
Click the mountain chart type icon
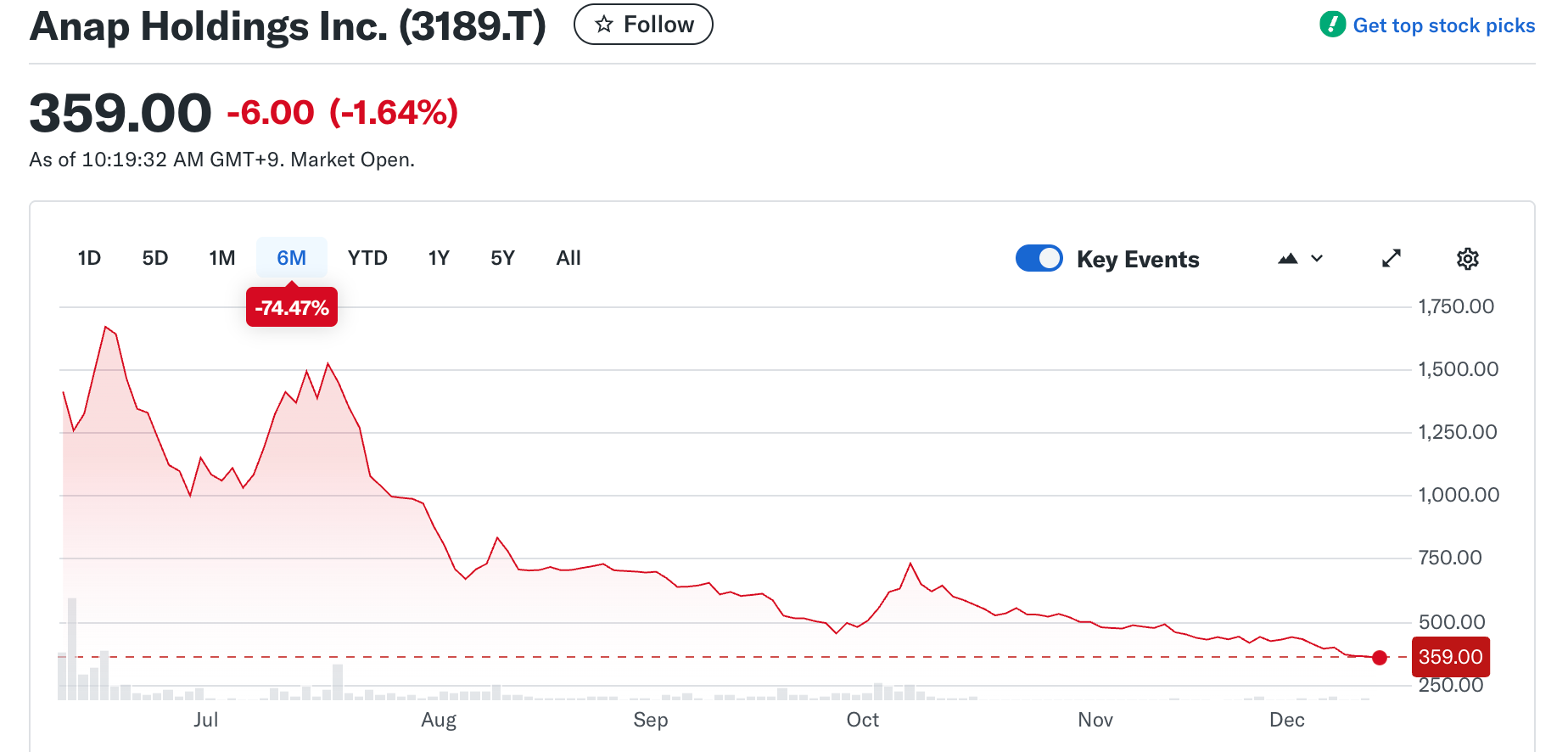1288,259
